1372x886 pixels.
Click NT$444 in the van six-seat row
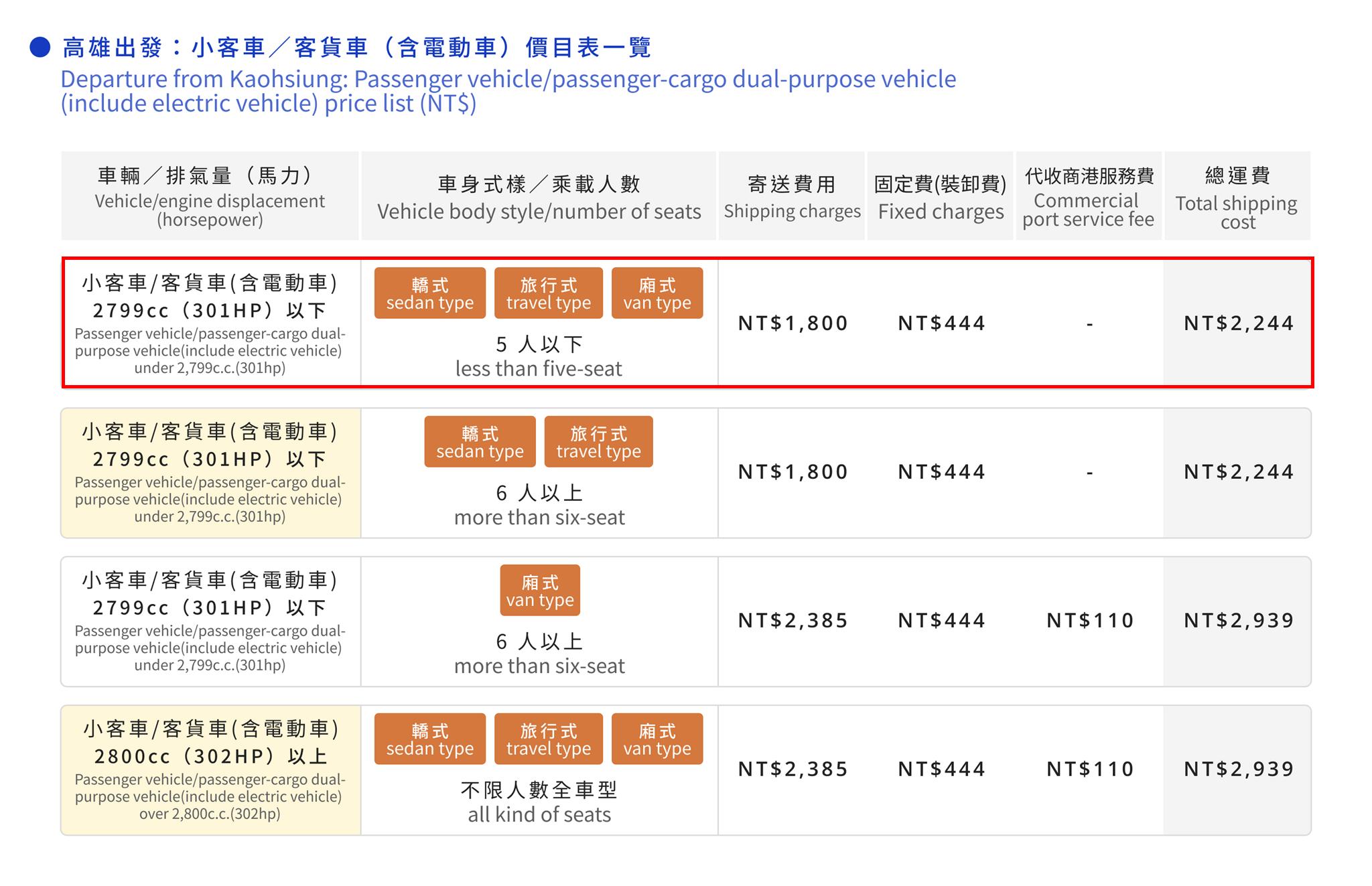point(941,621)
